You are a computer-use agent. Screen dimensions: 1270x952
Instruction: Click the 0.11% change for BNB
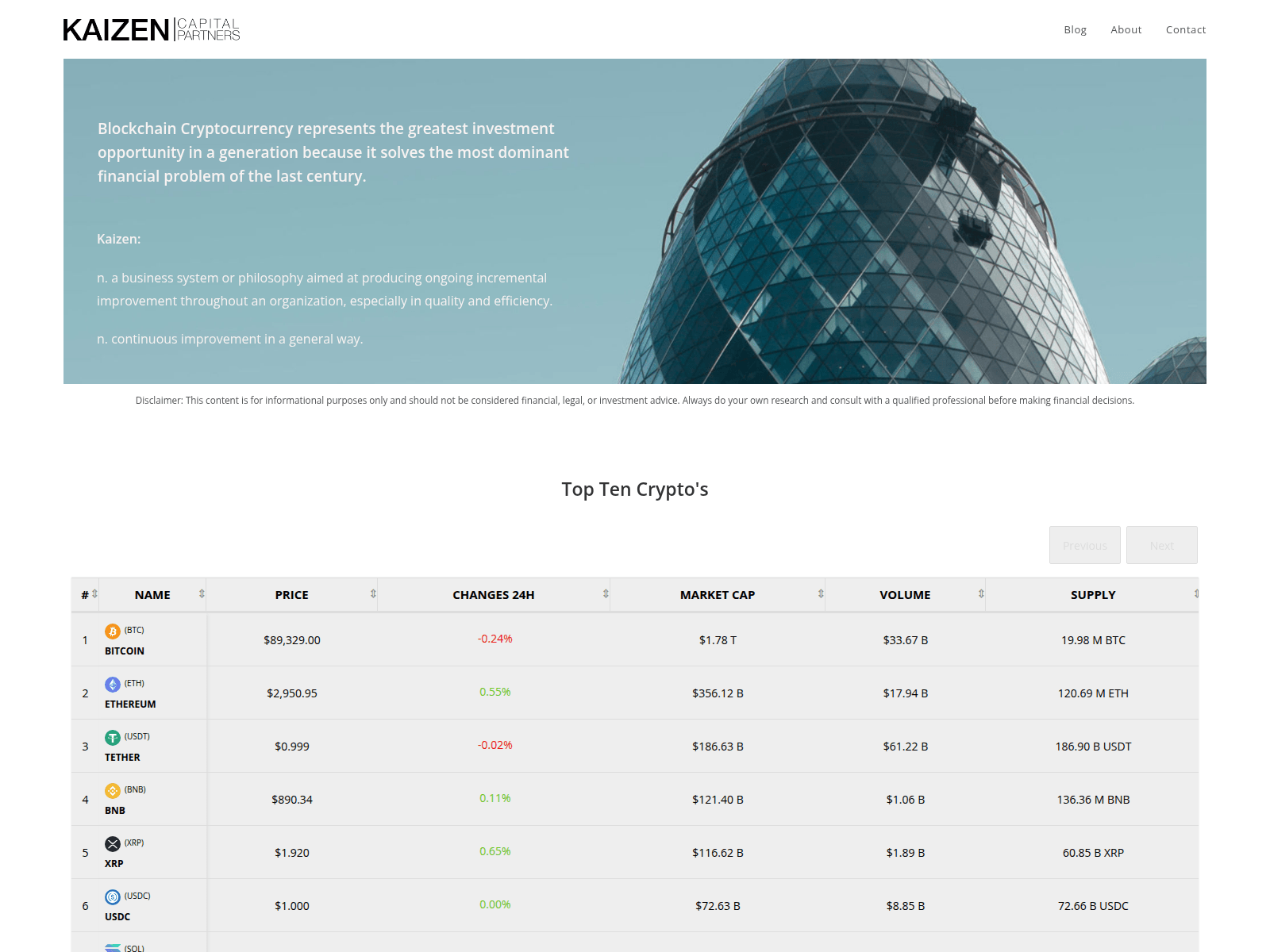pyautogui.click(x=495, y=798)
